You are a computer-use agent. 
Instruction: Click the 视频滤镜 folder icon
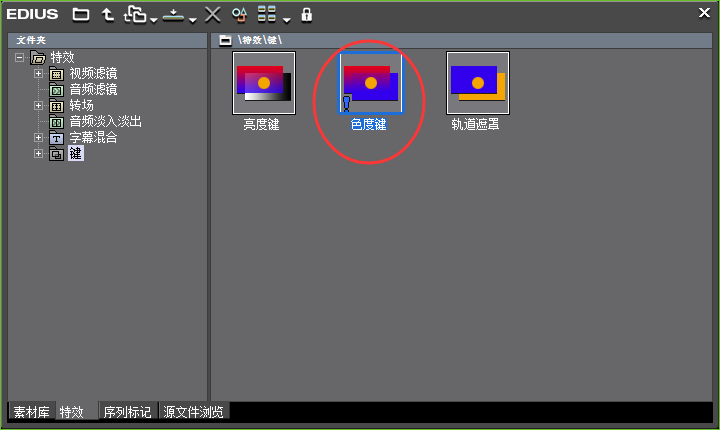click(x=56, y=74)
